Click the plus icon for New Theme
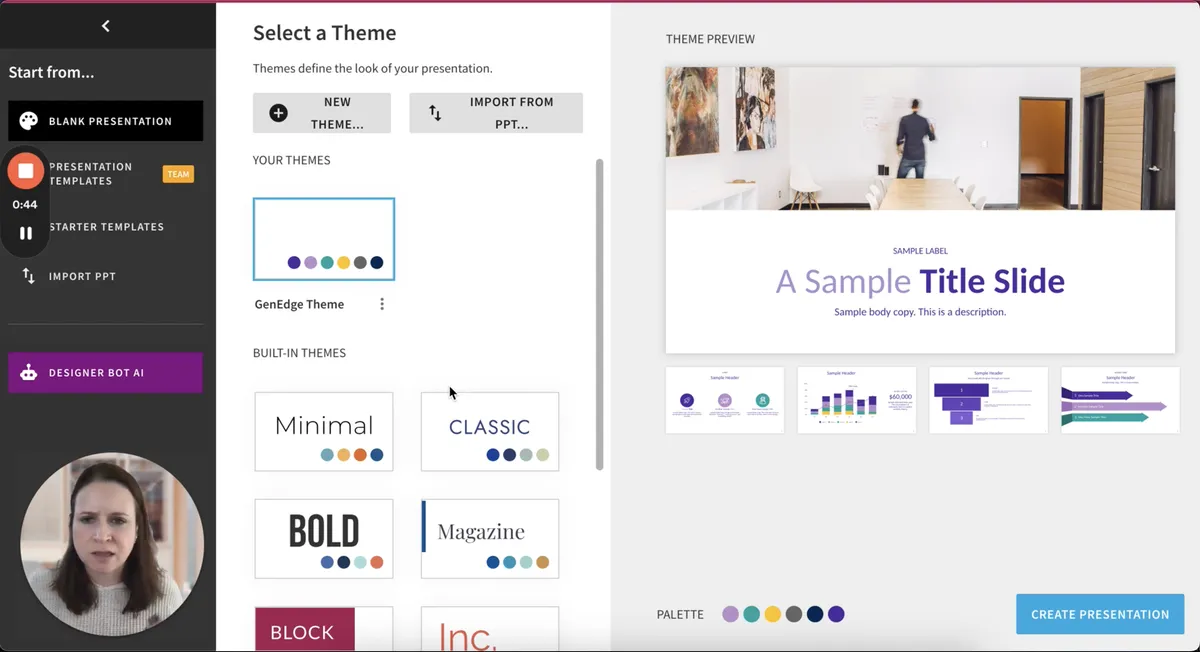 (278, 114)
